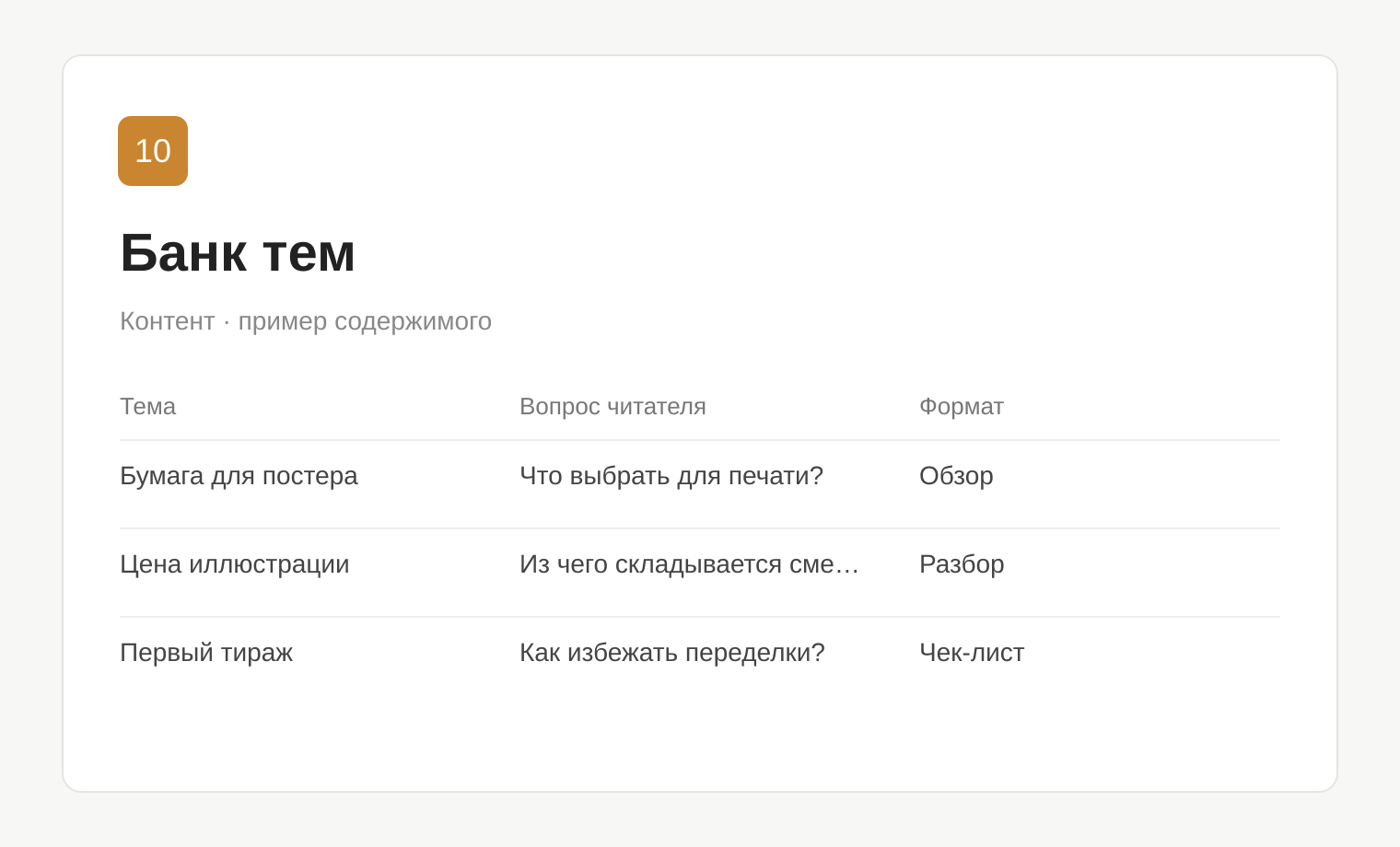The height and width of the screenshot is (847, 1400).
Task: Click the 'Тема' column header
Action: [x=147, y=406]
